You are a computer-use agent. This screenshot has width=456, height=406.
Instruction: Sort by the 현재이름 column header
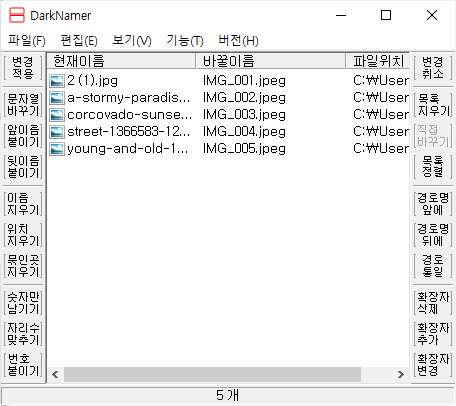click(121, 61)
